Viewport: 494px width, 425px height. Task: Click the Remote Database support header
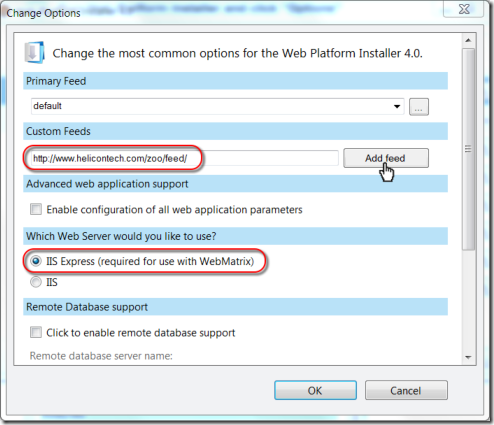[x=235, y=307]
